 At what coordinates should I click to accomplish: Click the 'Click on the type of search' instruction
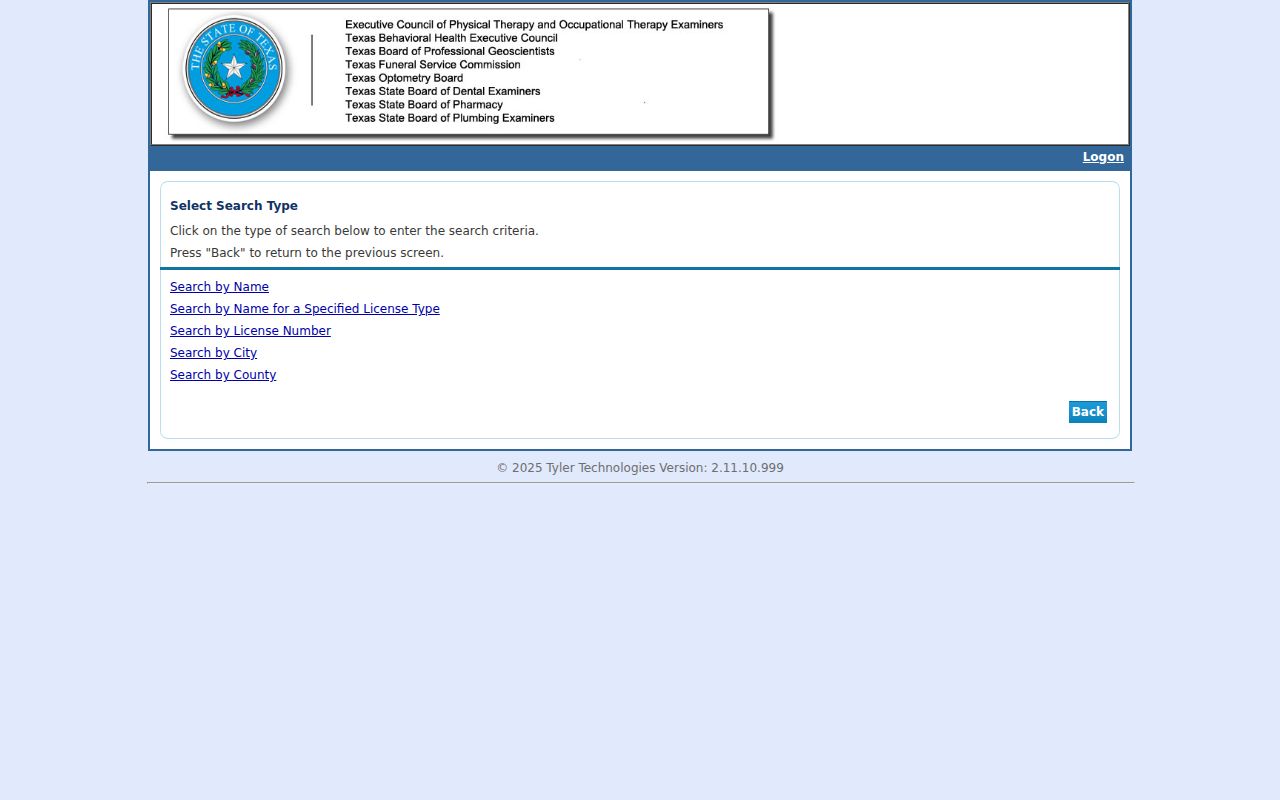click(354, 231)
